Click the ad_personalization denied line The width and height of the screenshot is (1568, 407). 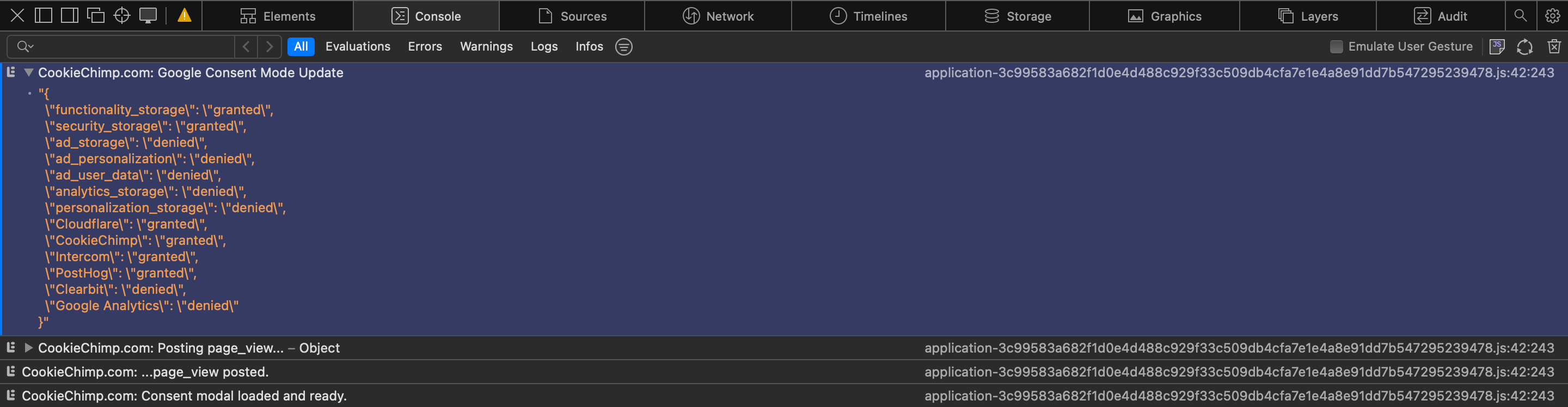150,159
